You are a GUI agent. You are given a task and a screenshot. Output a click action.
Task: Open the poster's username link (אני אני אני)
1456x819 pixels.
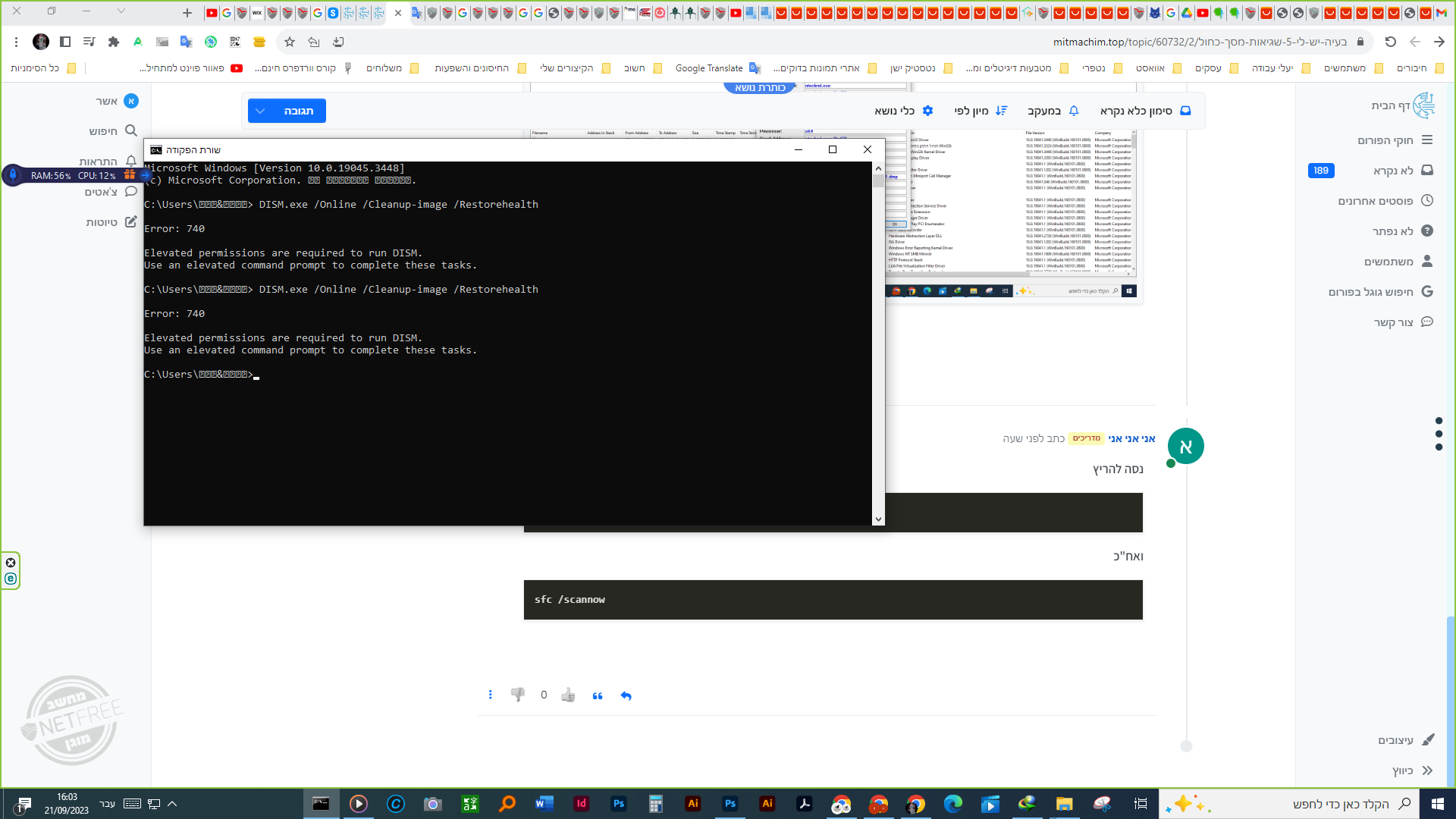(1131, 438)
